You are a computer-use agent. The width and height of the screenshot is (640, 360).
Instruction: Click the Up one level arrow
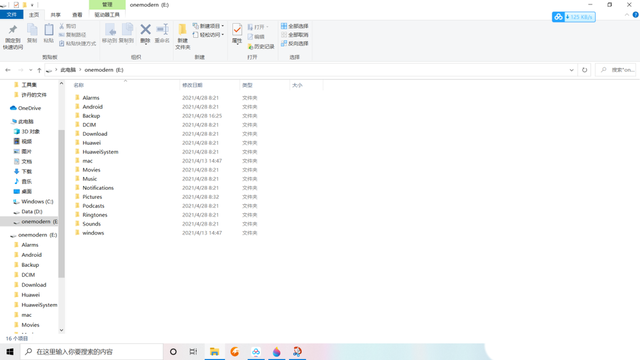coord(39,70)
